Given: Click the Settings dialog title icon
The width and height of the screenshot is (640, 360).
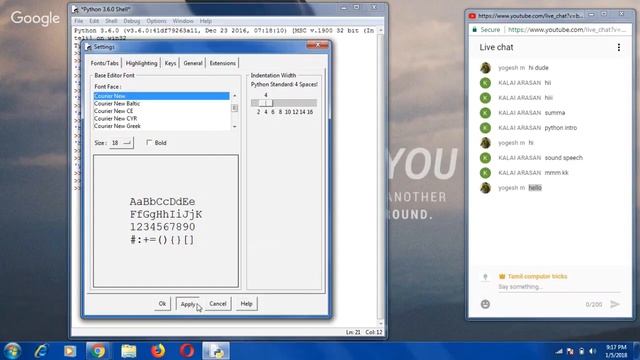Looking at the screenshot, I should tap(88, 47).
